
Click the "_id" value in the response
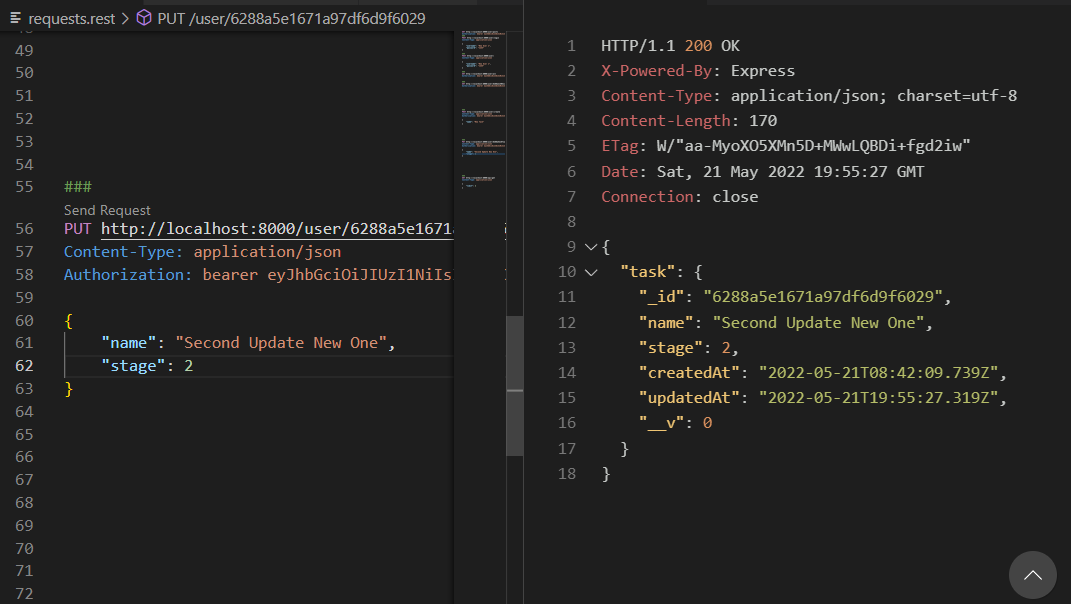pyautogui.click(x=823, y=297)
